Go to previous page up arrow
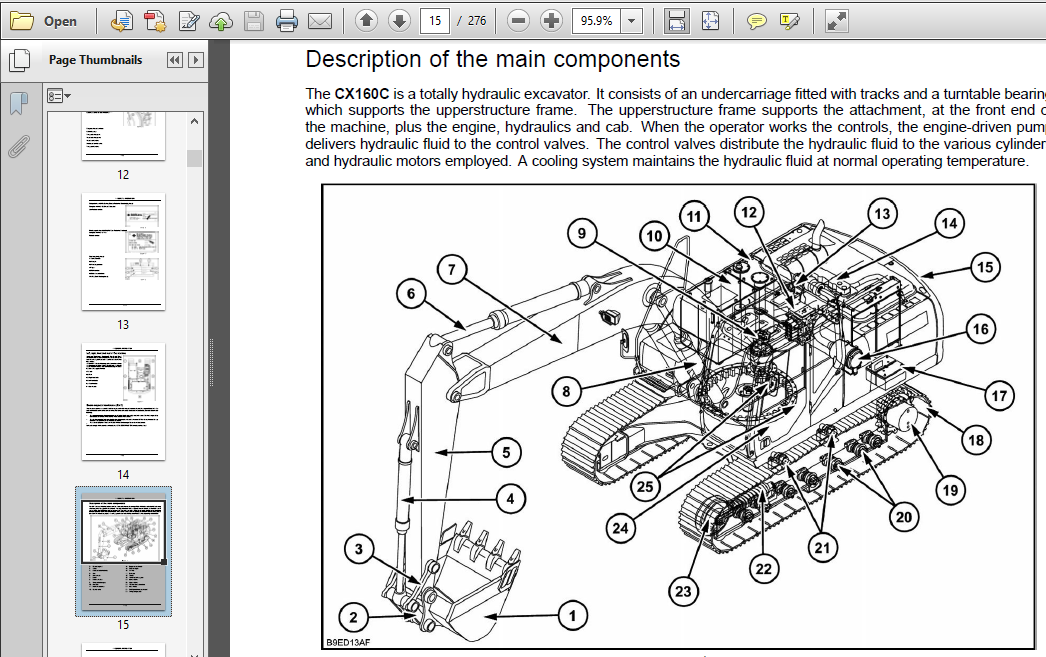This screenshot has height=657, width=1046. (366, 21)
